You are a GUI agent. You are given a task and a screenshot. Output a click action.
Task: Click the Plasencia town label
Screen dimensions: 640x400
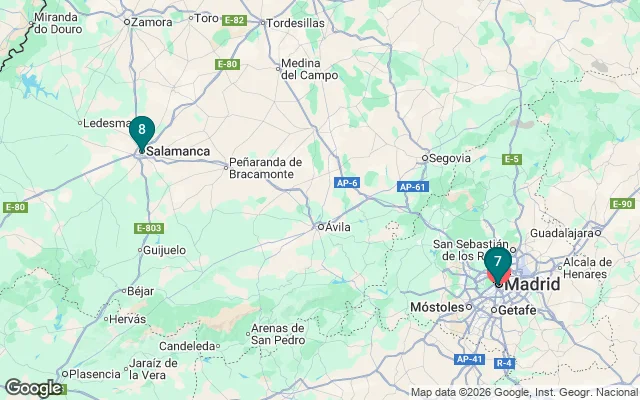tap(95, 374)
